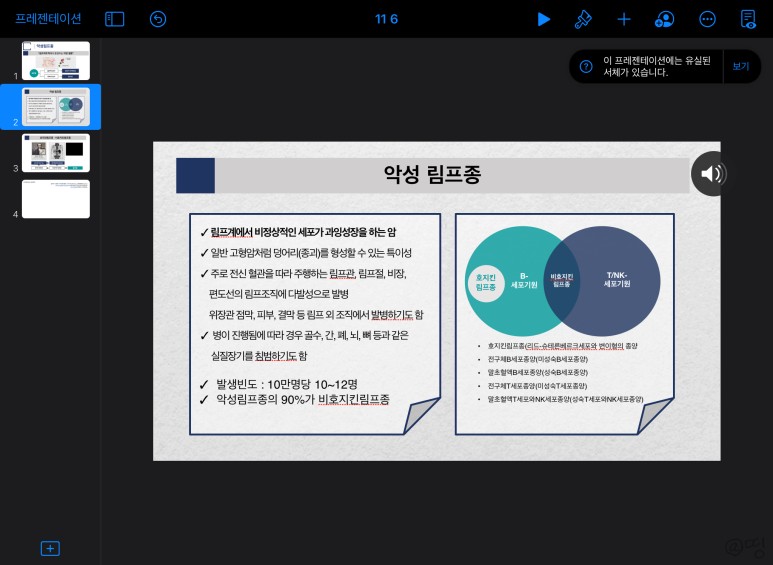Open the collaborate add-people menu
Image resolution: width=773 pixels, height=565 pixels.
coord(665,19)
